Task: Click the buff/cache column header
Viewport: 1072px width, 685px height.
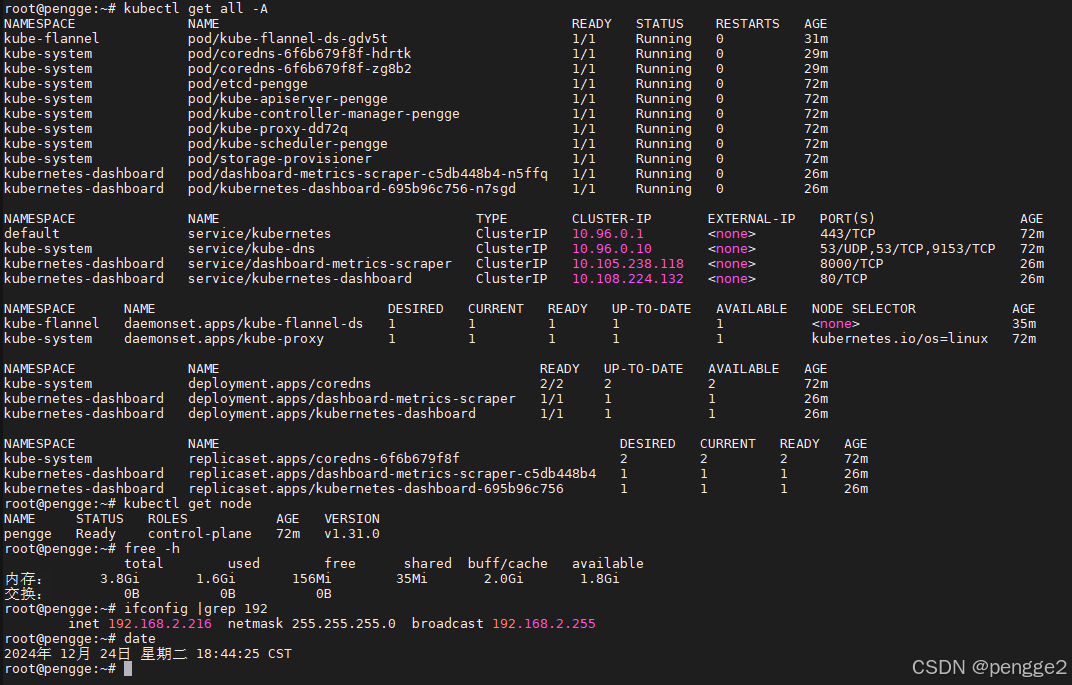Action: coord(507,565)
